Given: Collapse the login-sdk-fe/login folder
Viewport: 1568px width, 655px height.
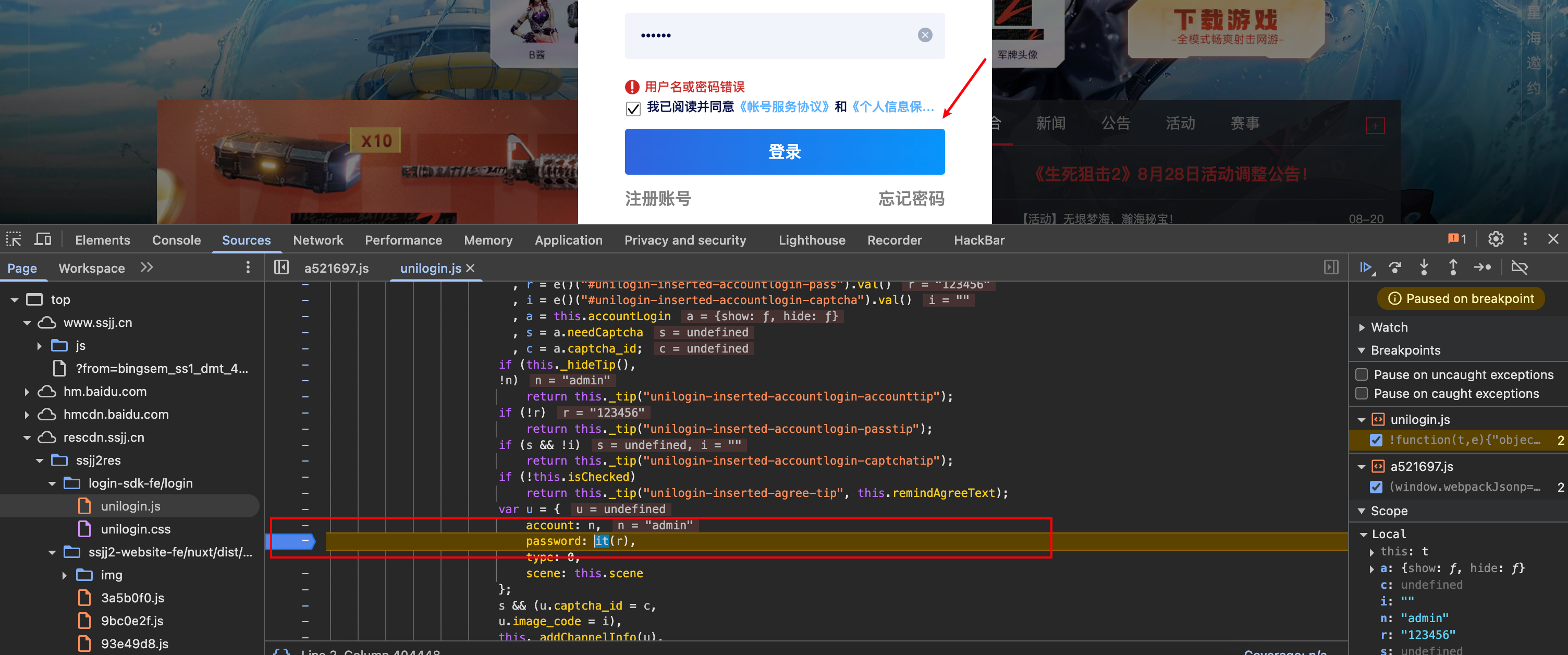Looking at the screenshot, I should pyautogui.click(x=52, y=483).
